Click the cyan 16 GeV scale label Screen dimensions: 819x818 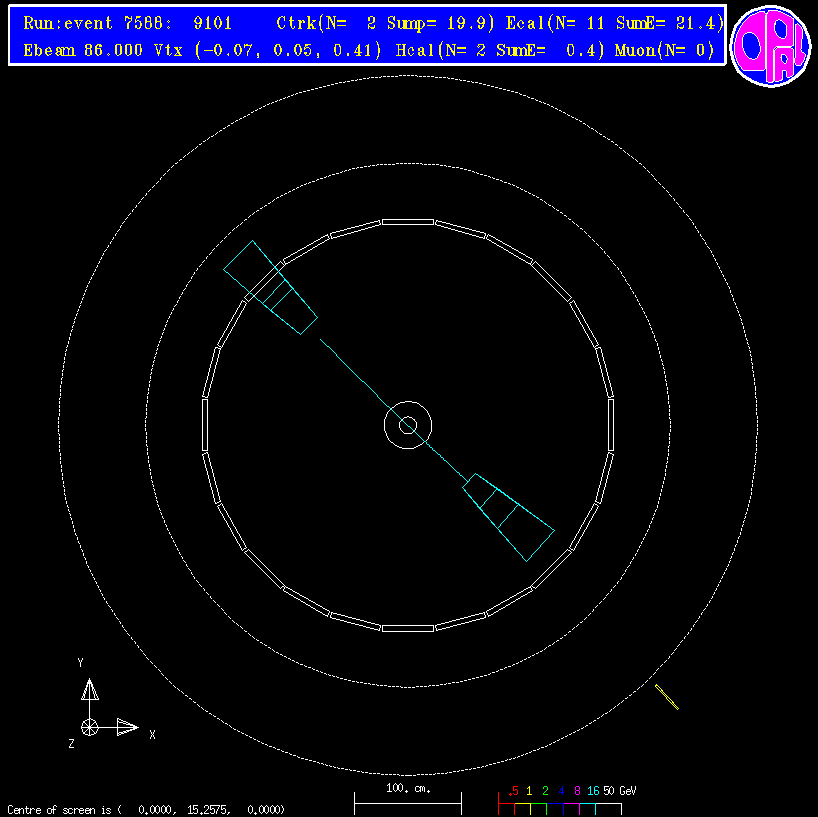[593, 790]
